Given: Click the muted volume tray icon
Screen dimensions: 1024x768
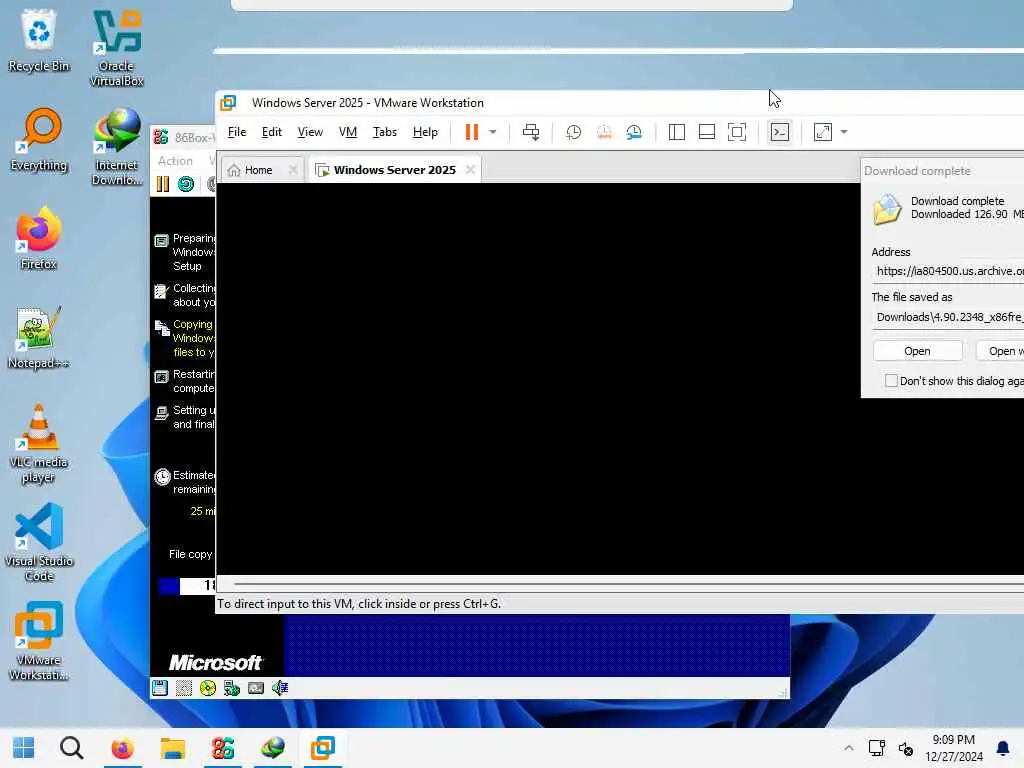Looking at the screenshot, I should 906,748.
